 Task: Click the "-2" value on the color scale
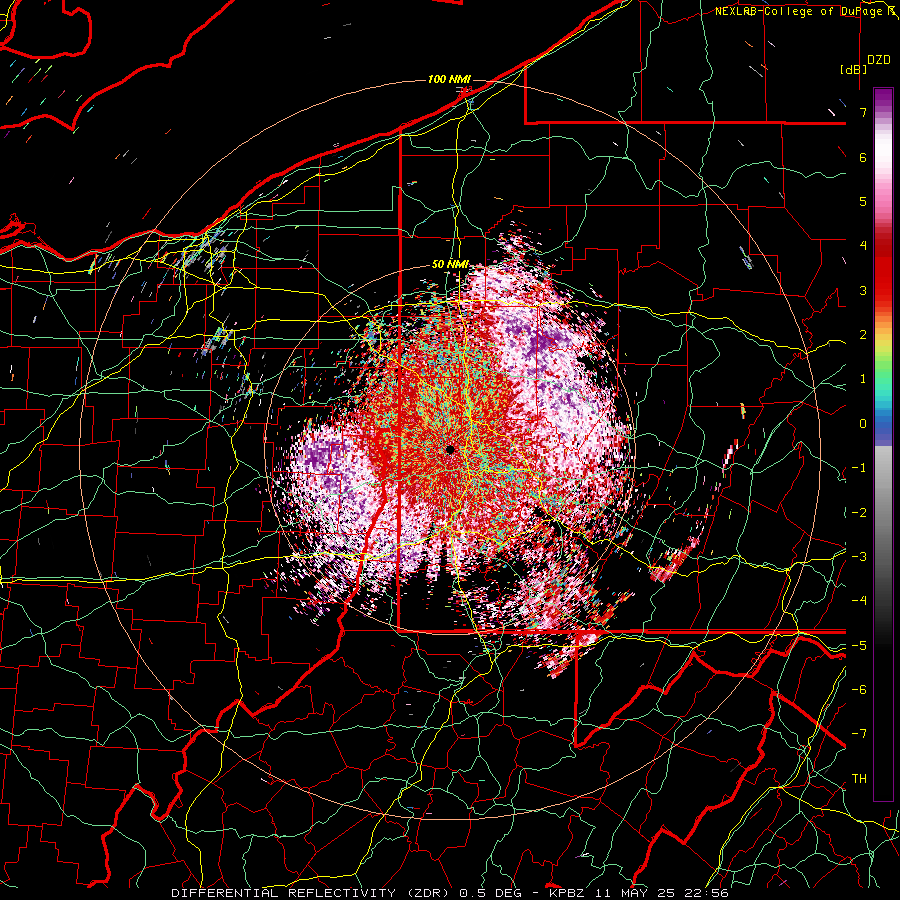[x=859, y=512]
